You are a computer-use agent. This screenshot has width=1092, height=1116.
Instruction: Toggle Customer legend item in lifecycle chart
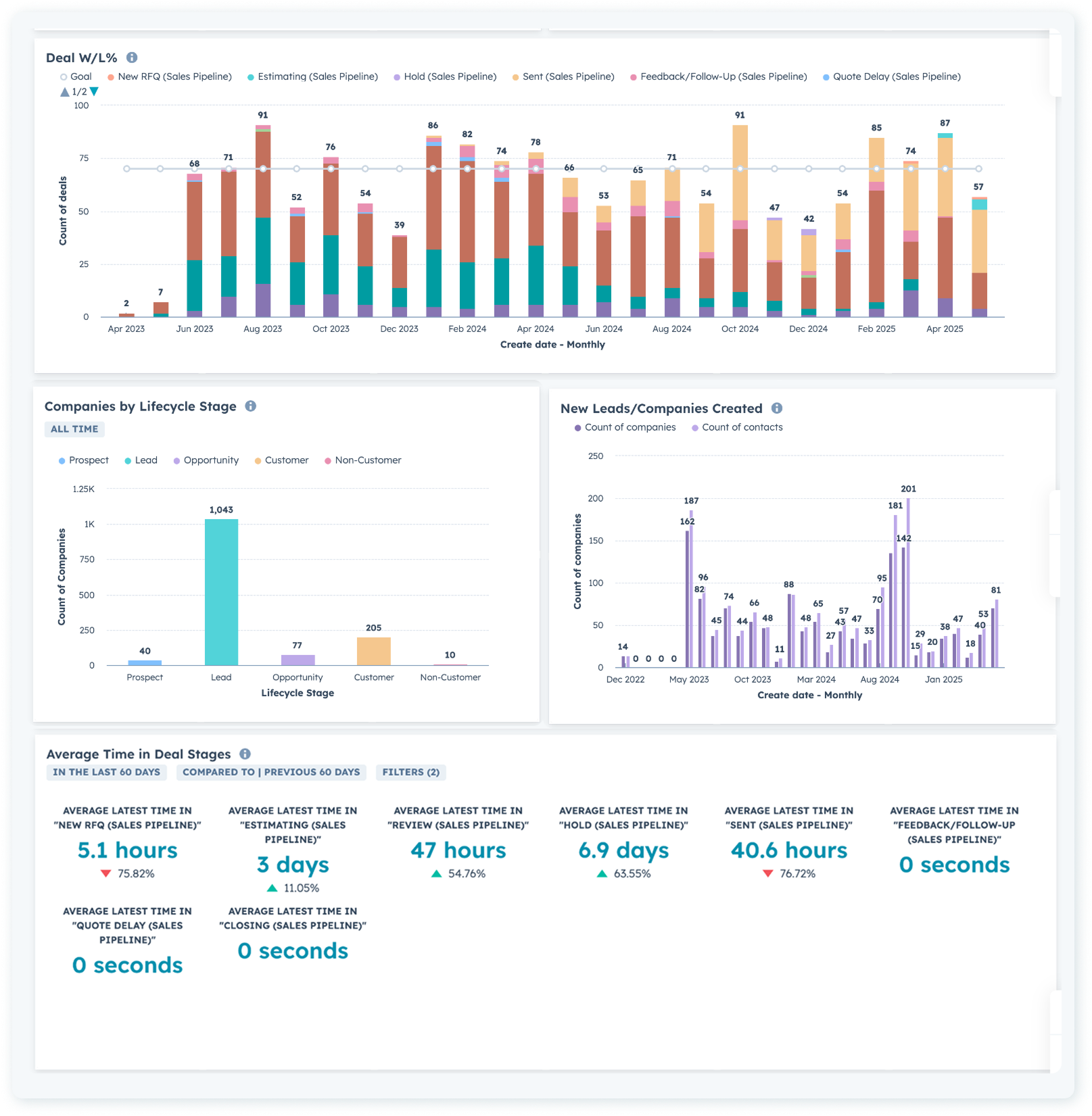pos(281,460)
